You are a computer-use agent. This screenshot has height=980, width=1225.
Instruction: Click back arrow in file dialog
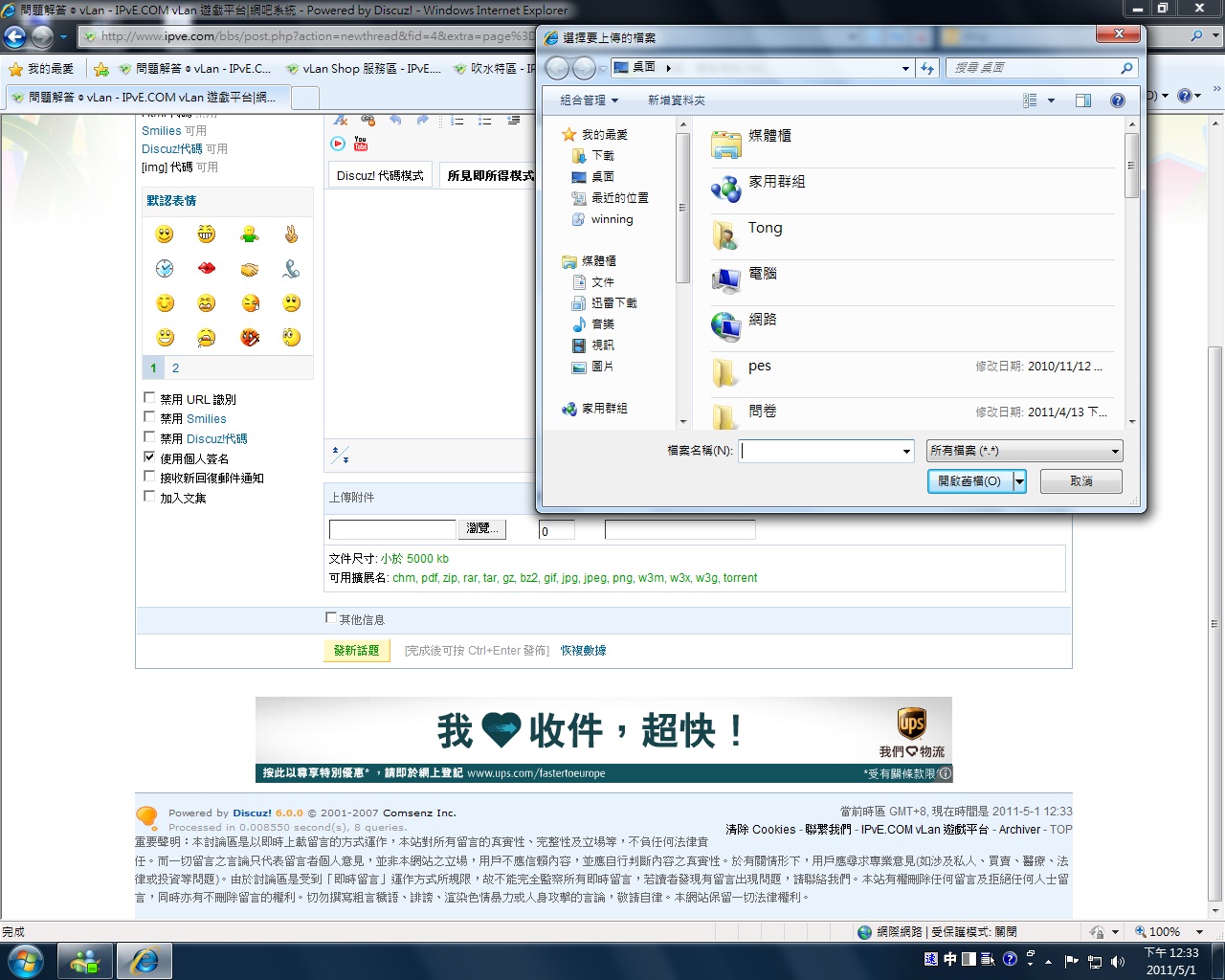[557, 68]
